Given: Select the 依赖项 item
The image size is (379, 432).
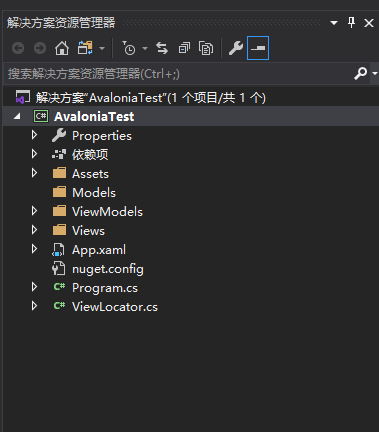Looking at the screenshot, I should pyautogui.click(x=90, y=155).
